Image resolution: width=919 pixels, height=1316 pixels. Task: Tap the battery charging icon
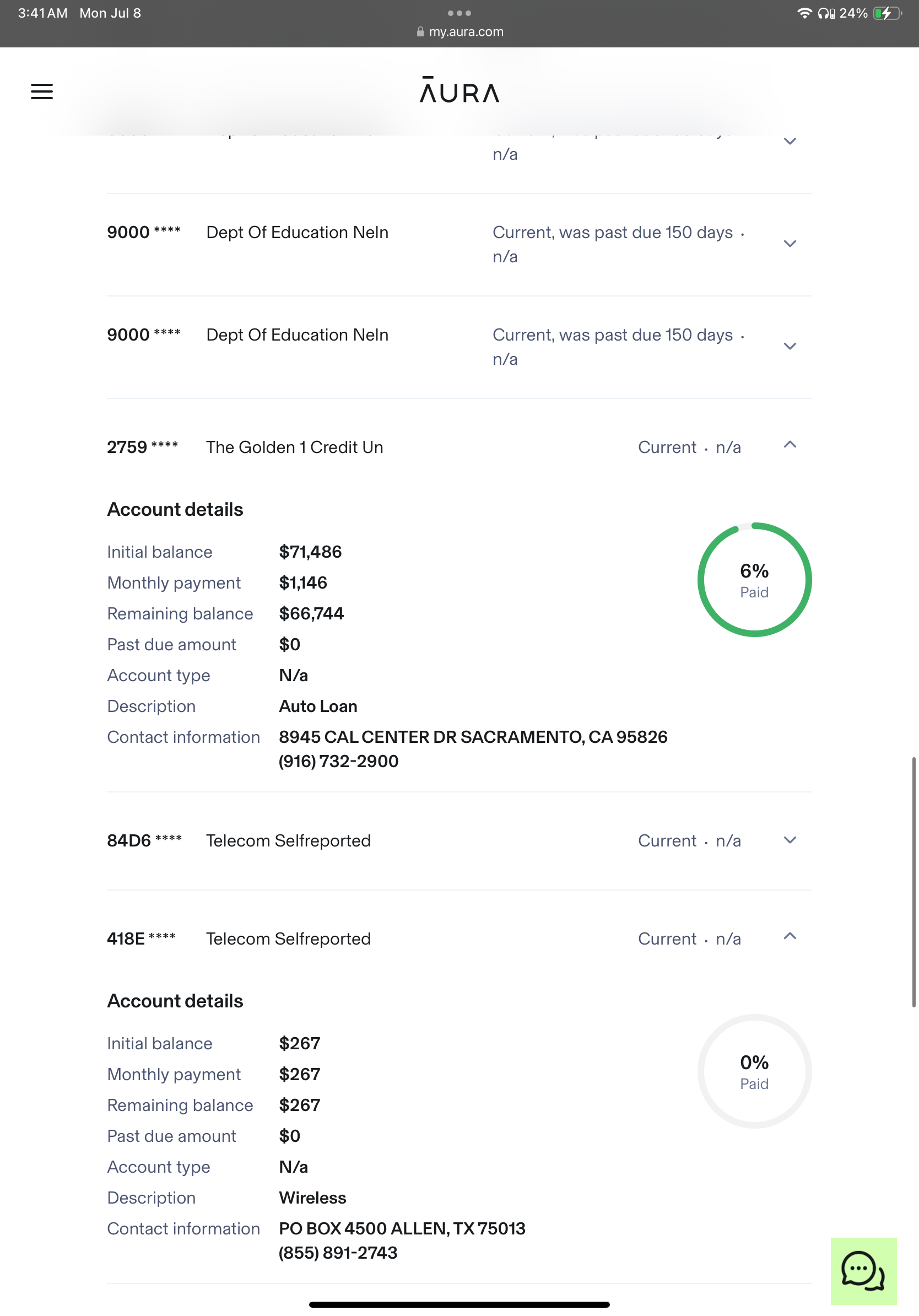pyautogui.click(x=888, y=13)
